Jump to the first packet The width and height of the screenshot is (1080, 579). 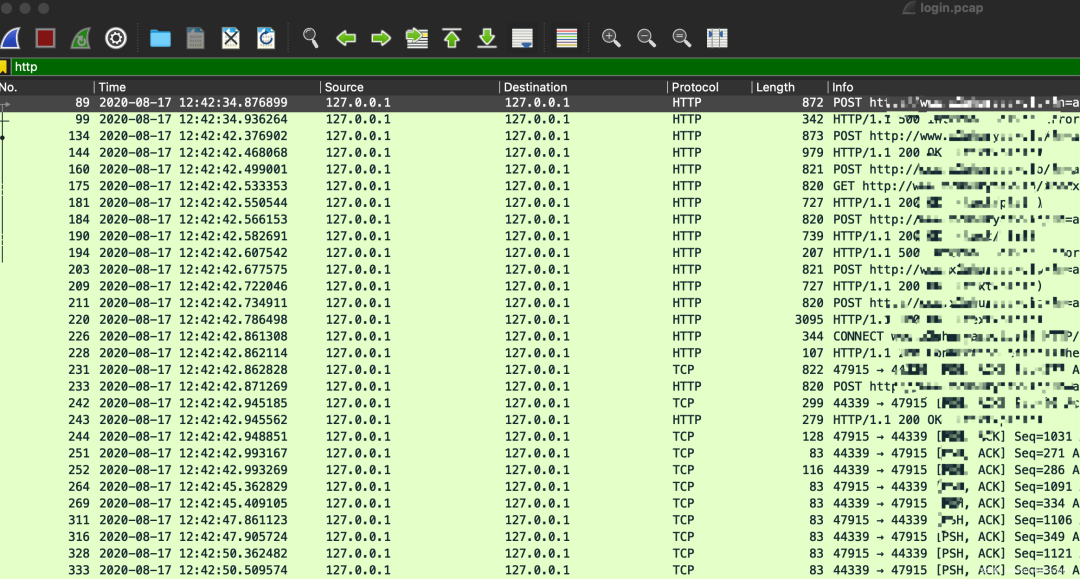(x=452, y=38)
